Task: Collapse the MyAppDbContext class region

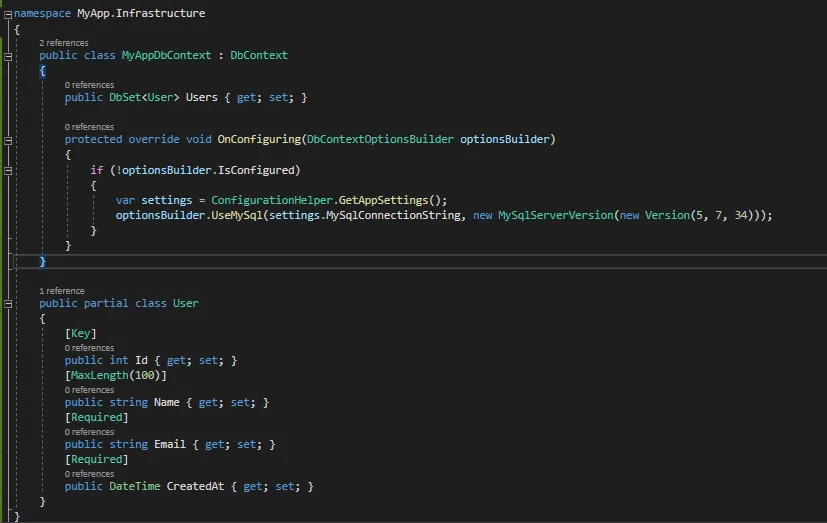Action: tap(8, 56)
